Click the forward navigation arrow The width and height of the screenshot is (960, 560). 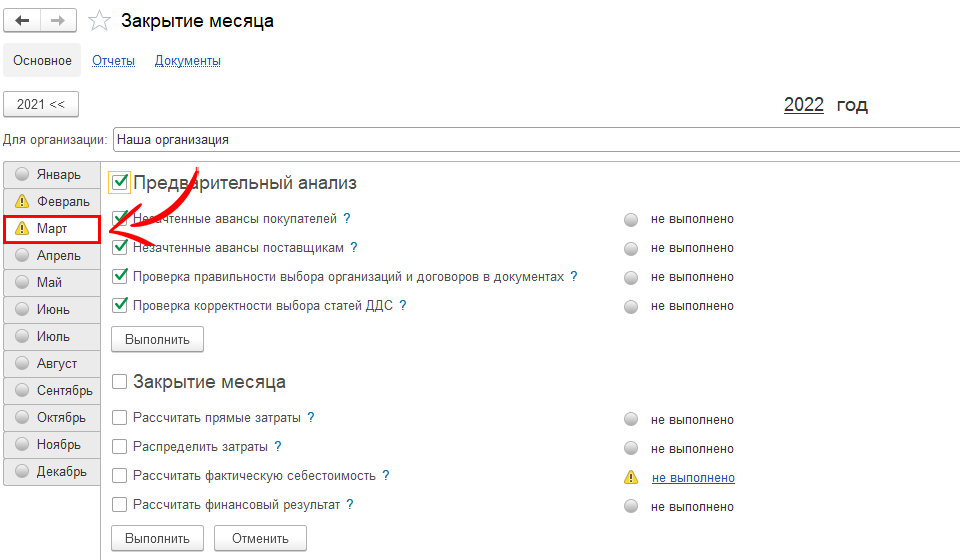click(59, 20)
